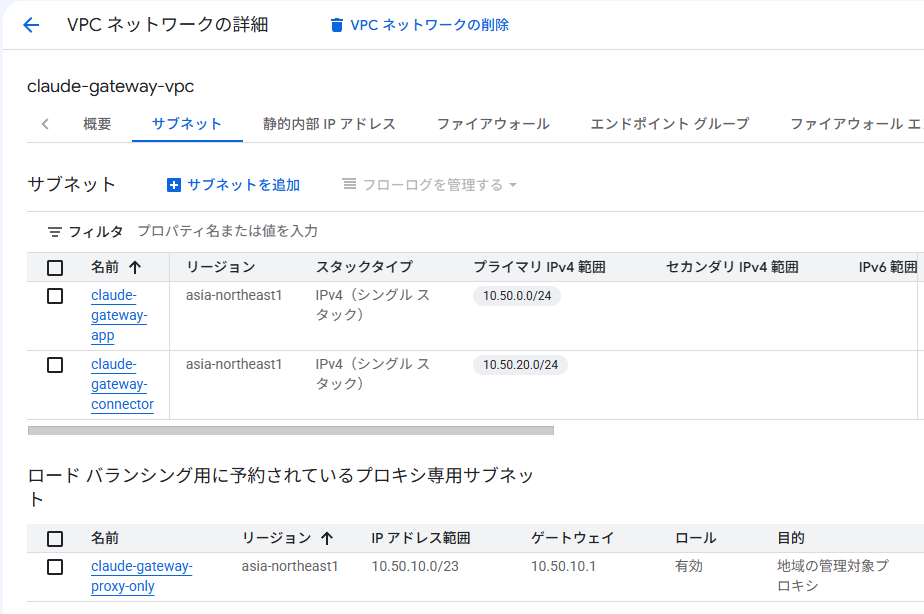Open the claude-gateway-app subnet link
Image resolution: width=924 pixels, height=614 pixels.
tap(118, 315)
